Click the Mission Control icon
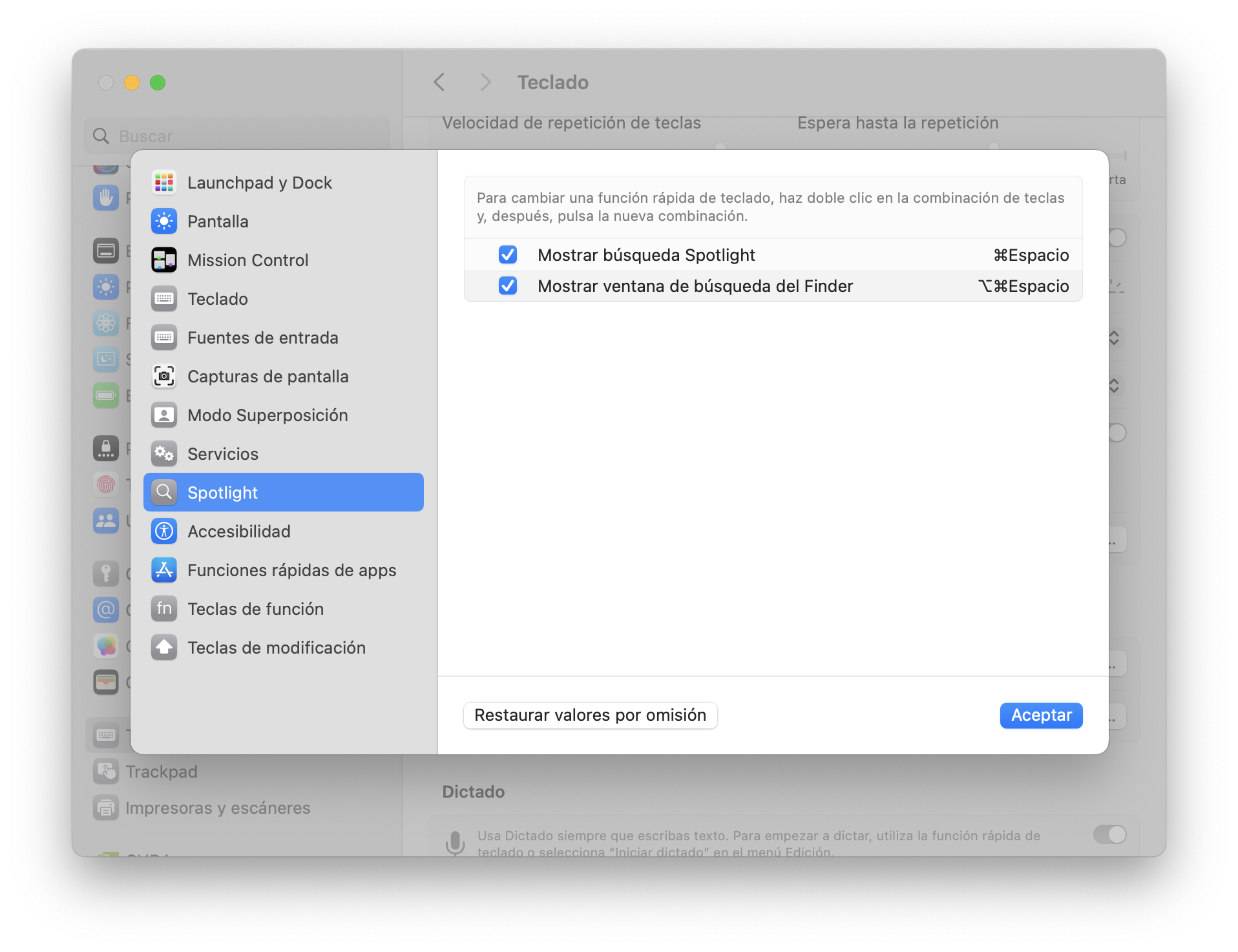 pyautogui.click(x=164, y=260)
